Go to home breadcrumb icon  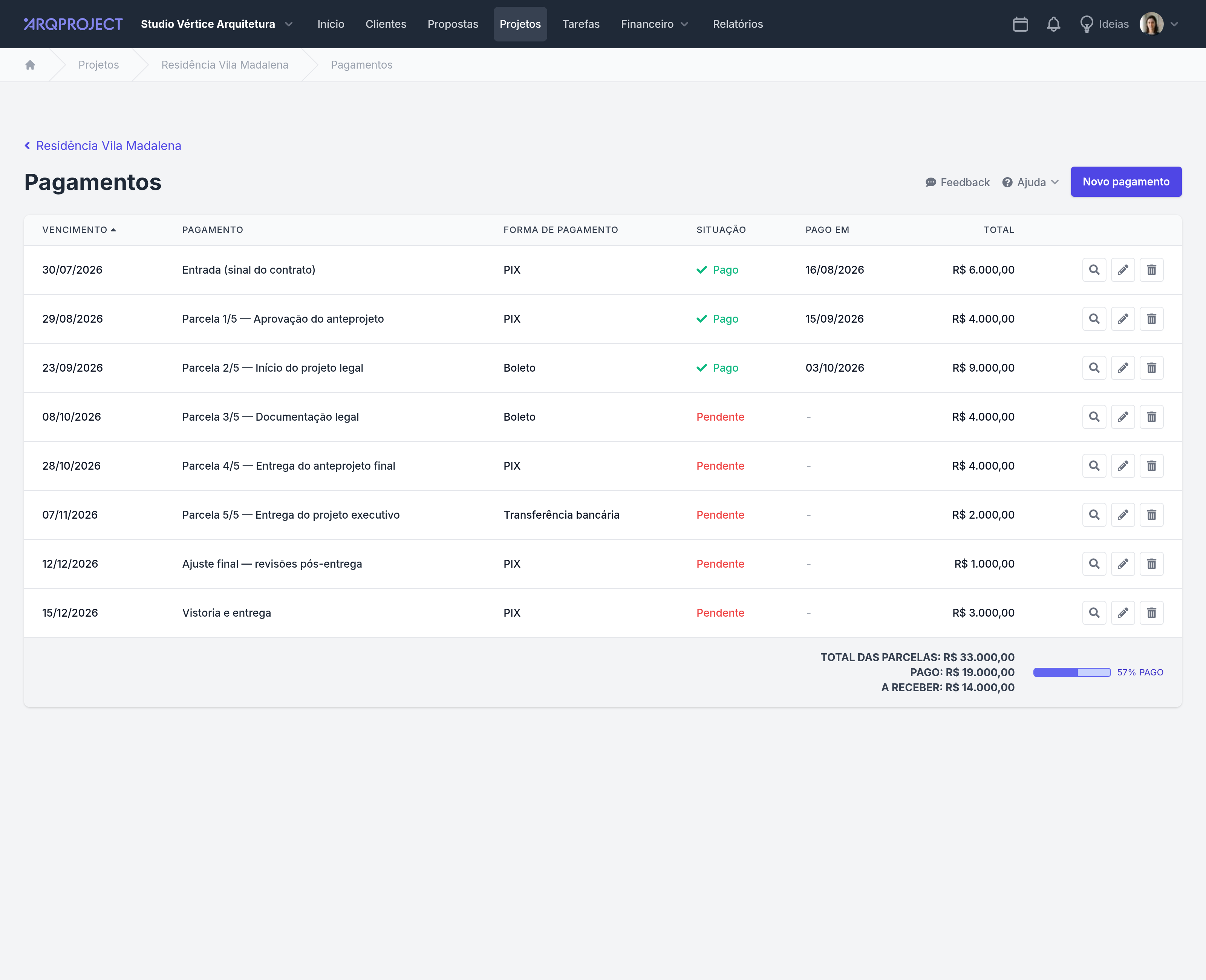pos(31,65)
